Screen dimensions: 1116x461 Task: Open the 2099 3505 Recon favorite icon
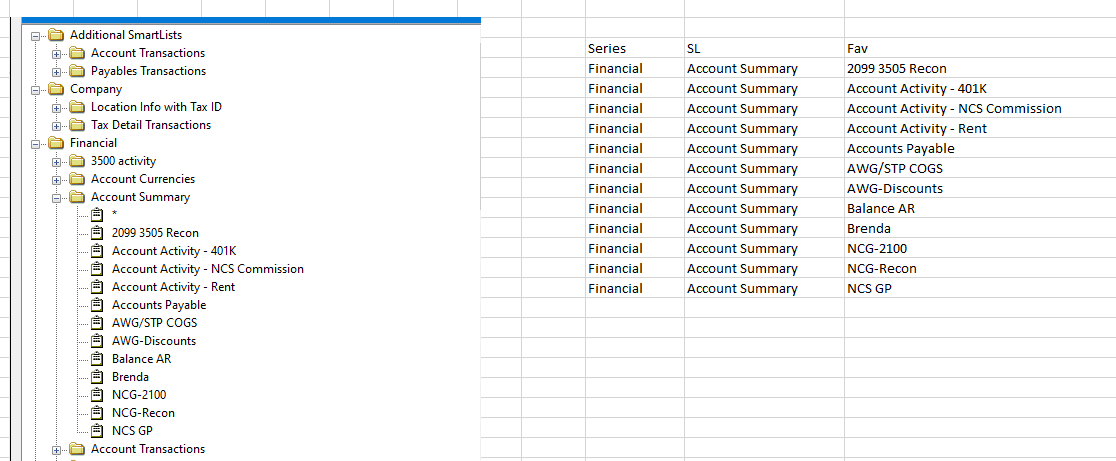99,233
